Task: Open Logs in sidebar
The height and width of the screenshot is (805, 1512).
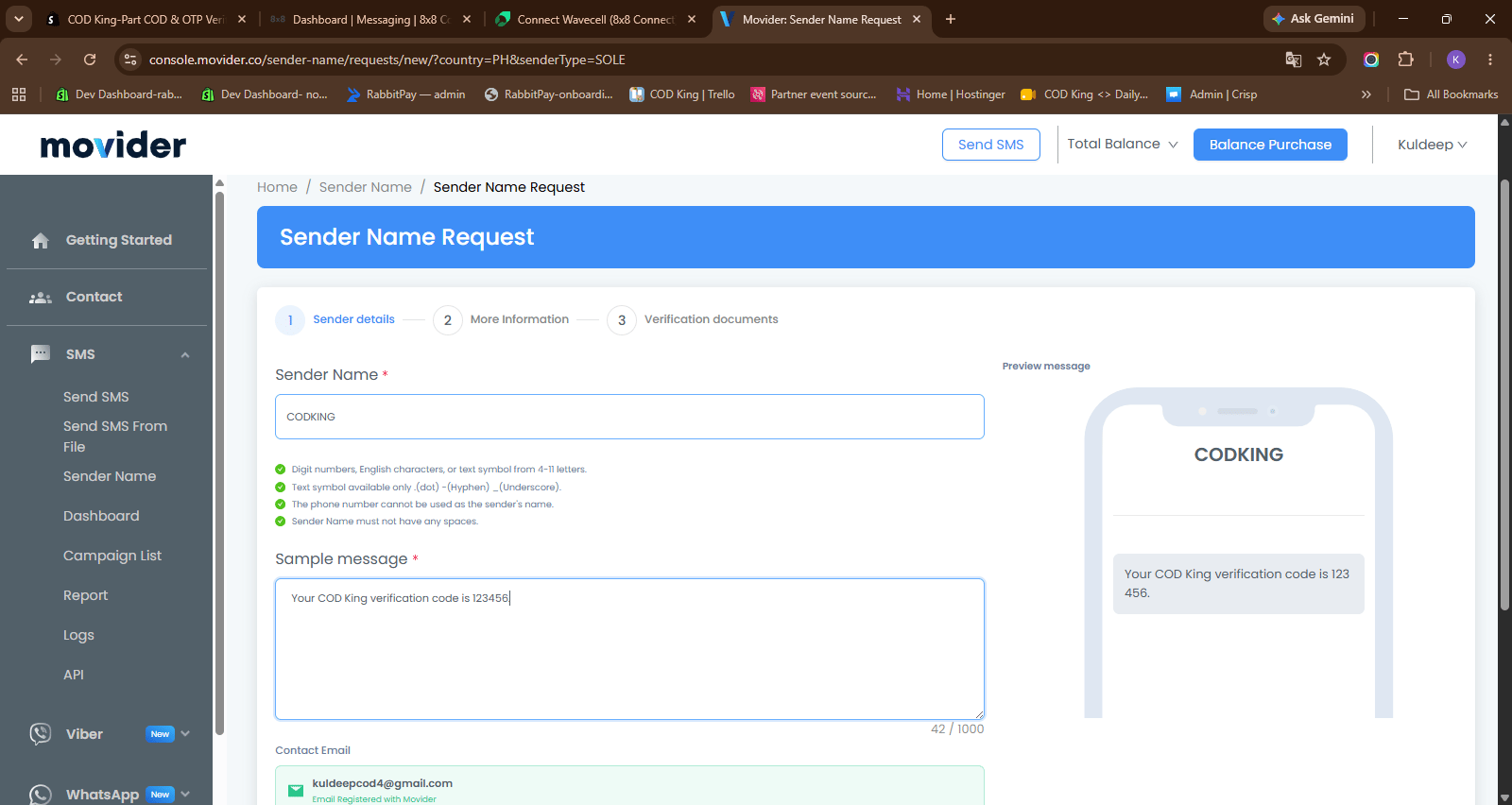Action: (x=78, y=635)
